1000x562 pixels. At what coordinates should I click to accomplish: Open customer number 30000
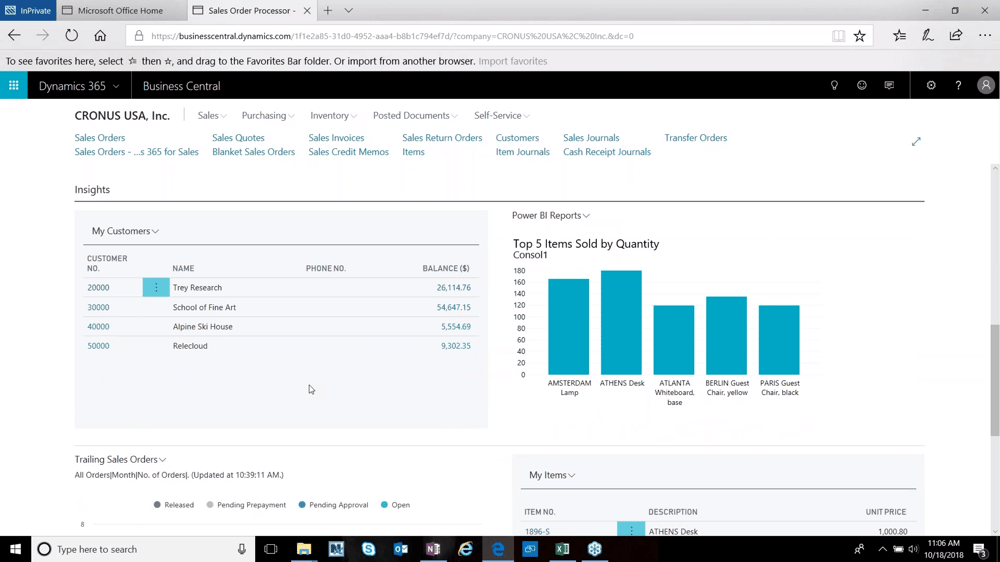click(98, 307)
